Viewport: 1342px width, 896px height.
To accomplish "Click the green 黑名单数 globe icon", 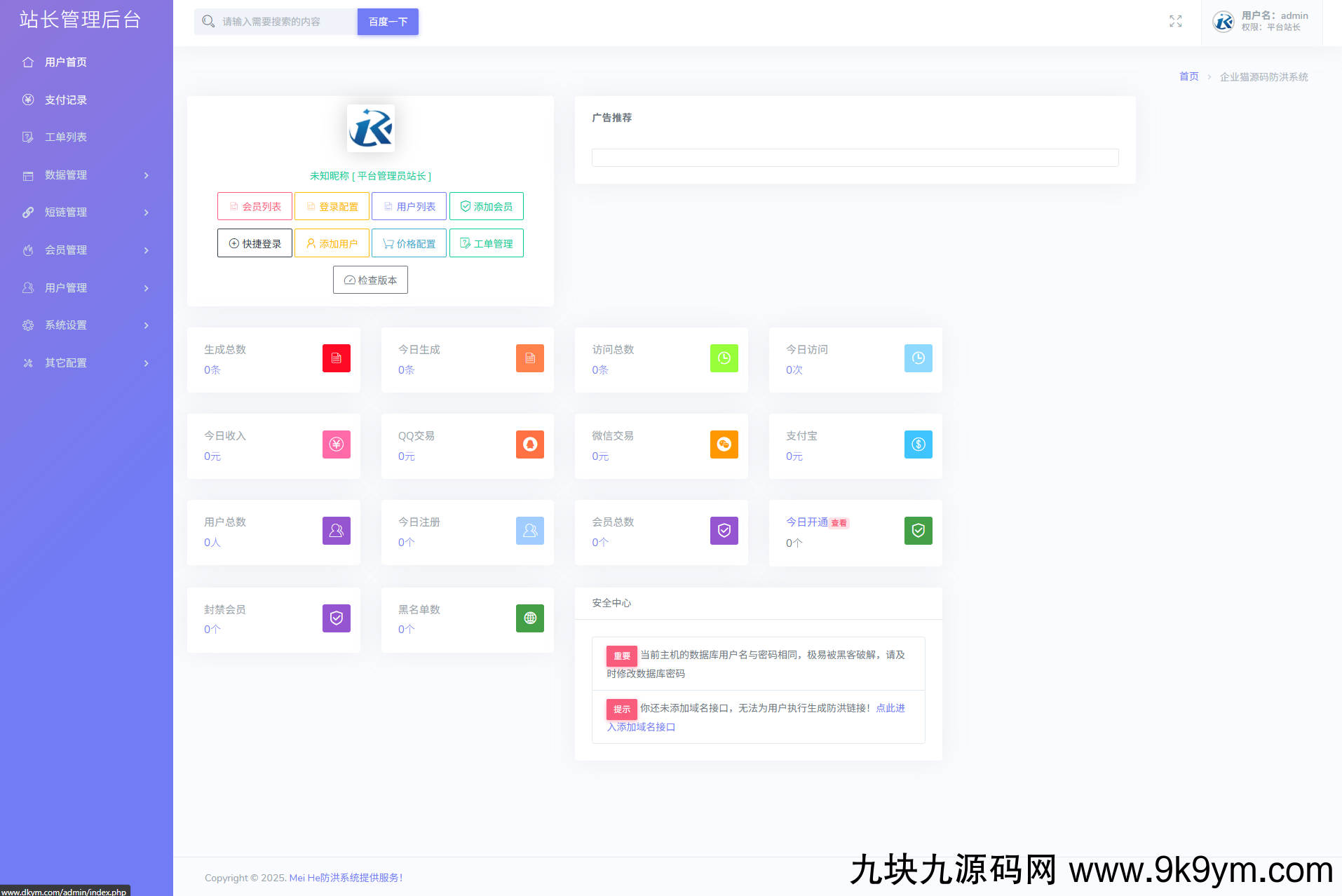I will (530, 618).
